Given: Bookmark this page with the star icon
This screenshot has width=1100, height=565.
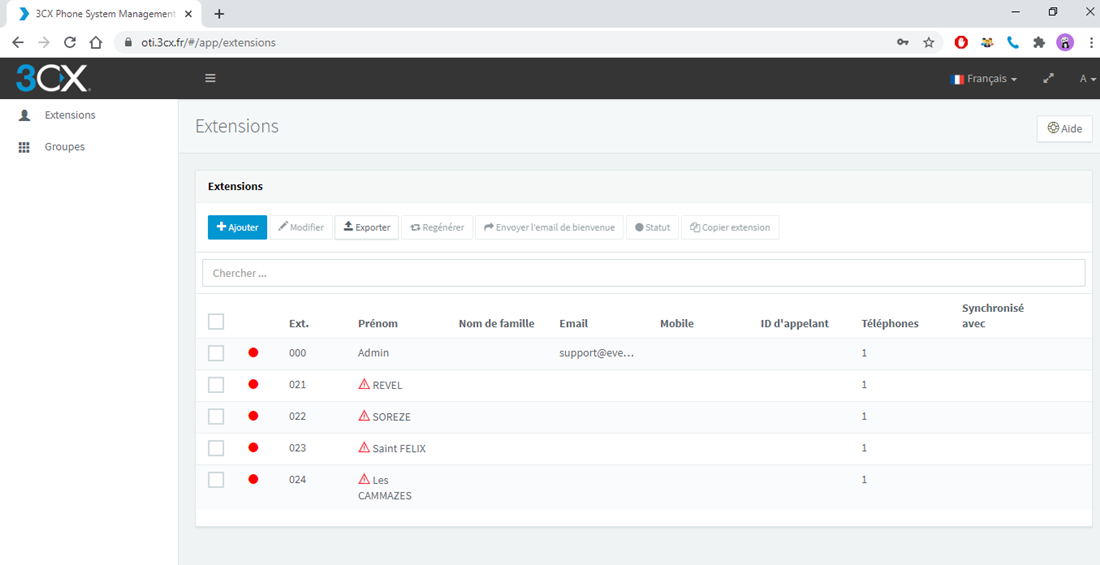Looking at the screenshot, I should click(929, 42).
